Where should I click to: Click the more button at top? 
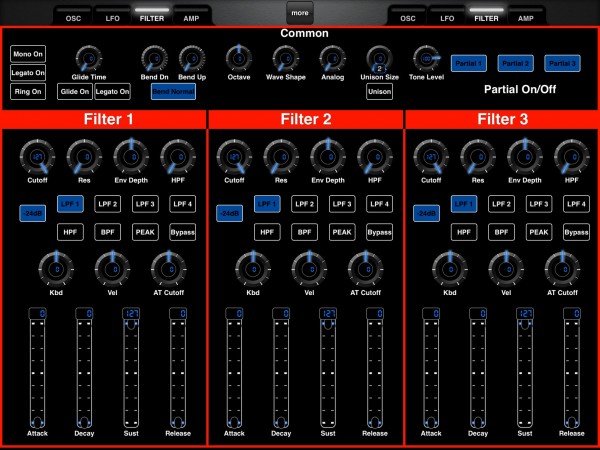[300, 13]
